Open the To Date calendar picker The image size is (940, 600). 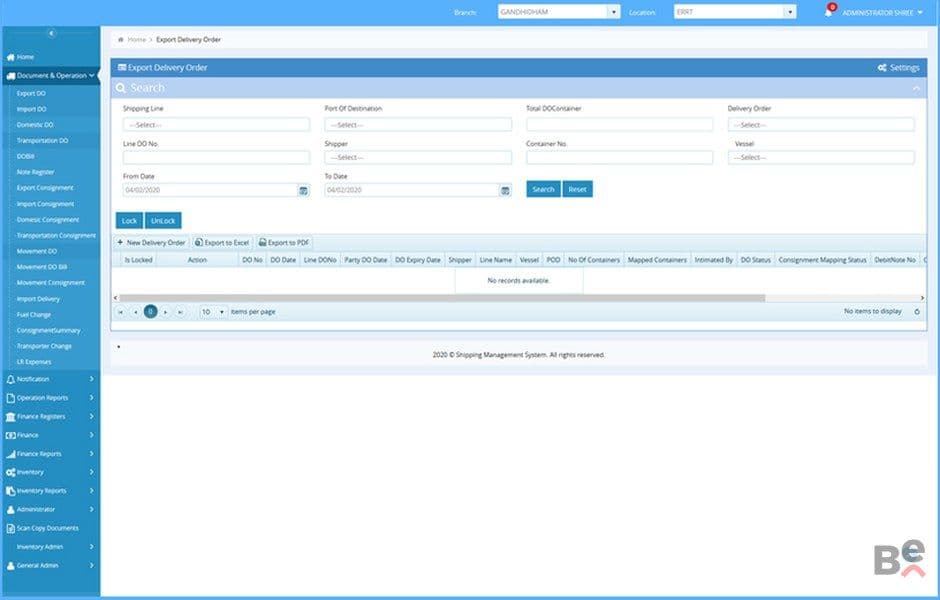coord(505,191)
